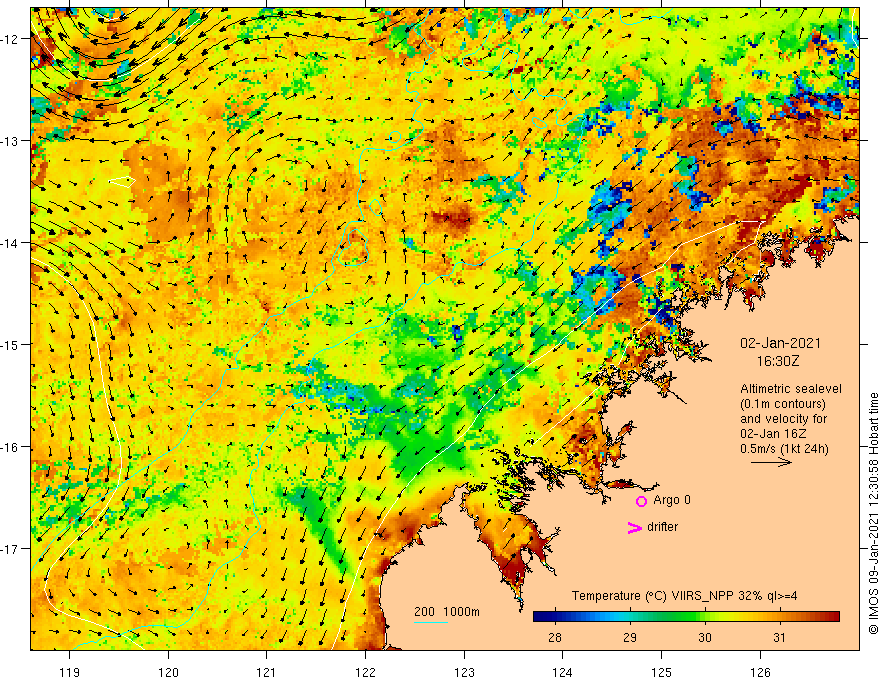880x680 pixels.
Task: Click the longitude axis label 120
Action: [x=168, y=672]
